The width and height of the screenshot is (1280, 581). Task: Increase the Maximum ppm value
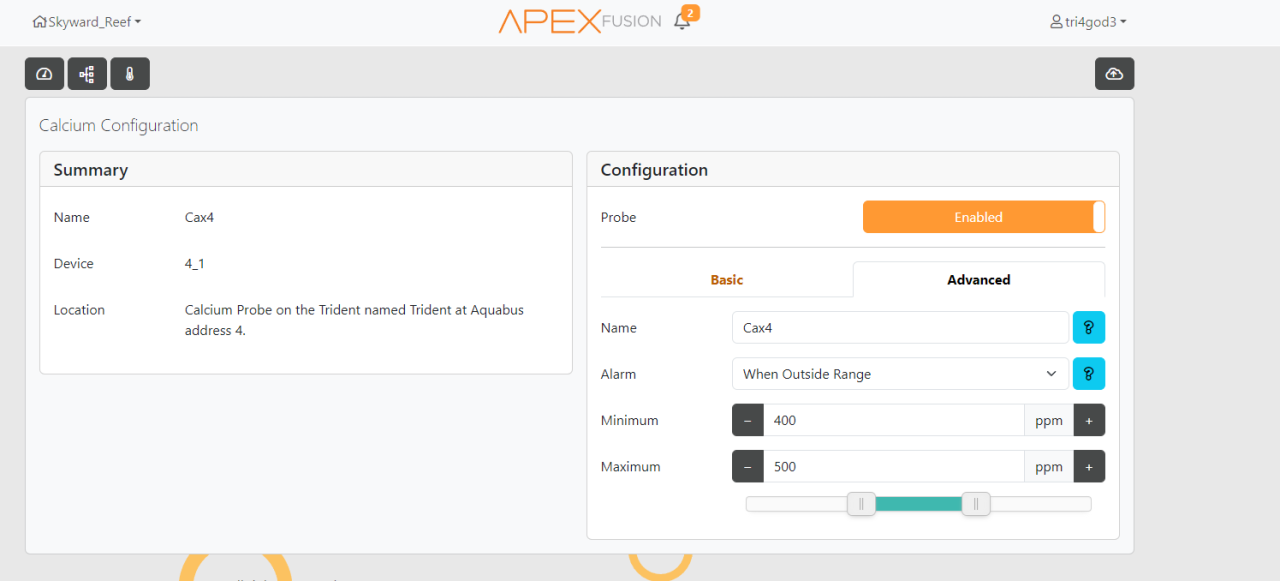point(1089,467)
